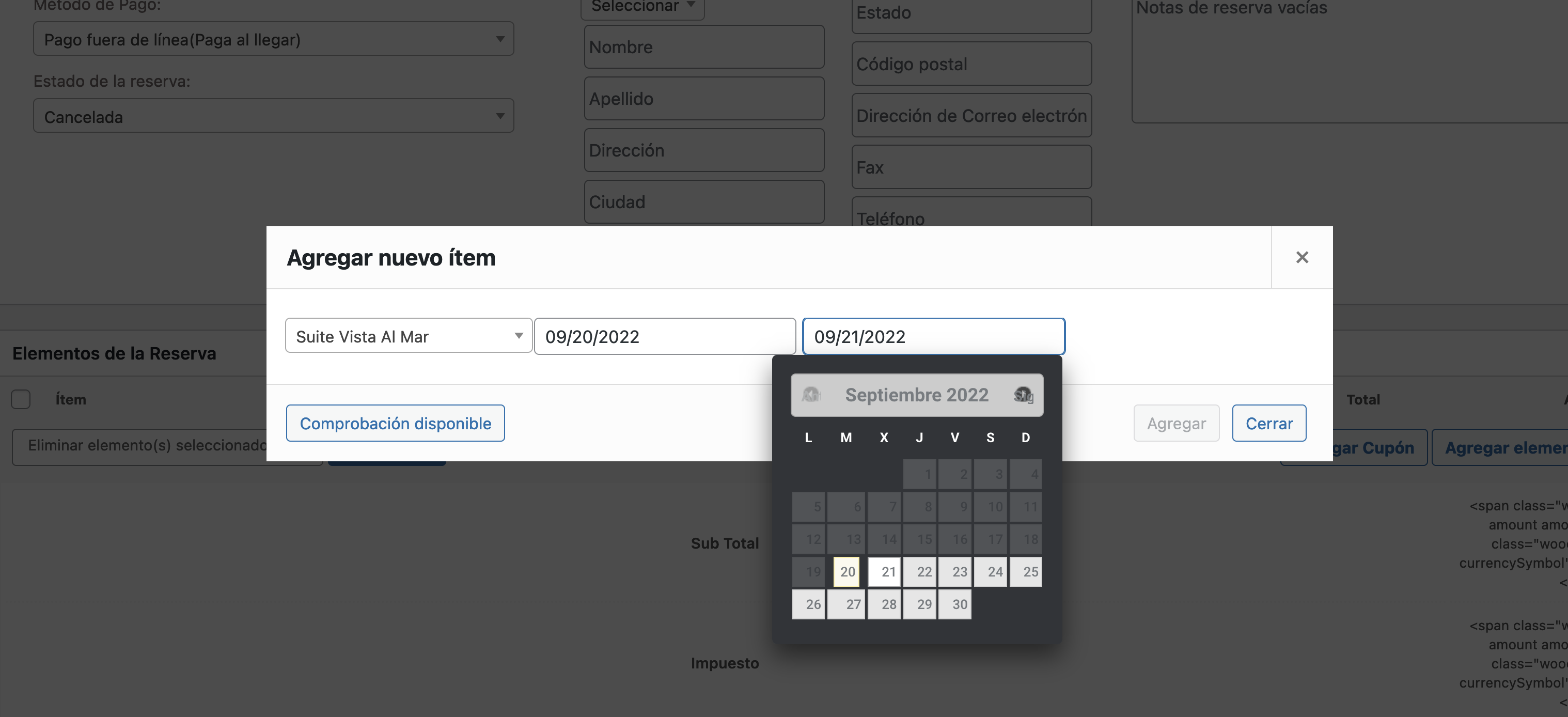Focus the check-out date field 09/21/2022
The image size is (1568, 717).
tap(933, 337)
